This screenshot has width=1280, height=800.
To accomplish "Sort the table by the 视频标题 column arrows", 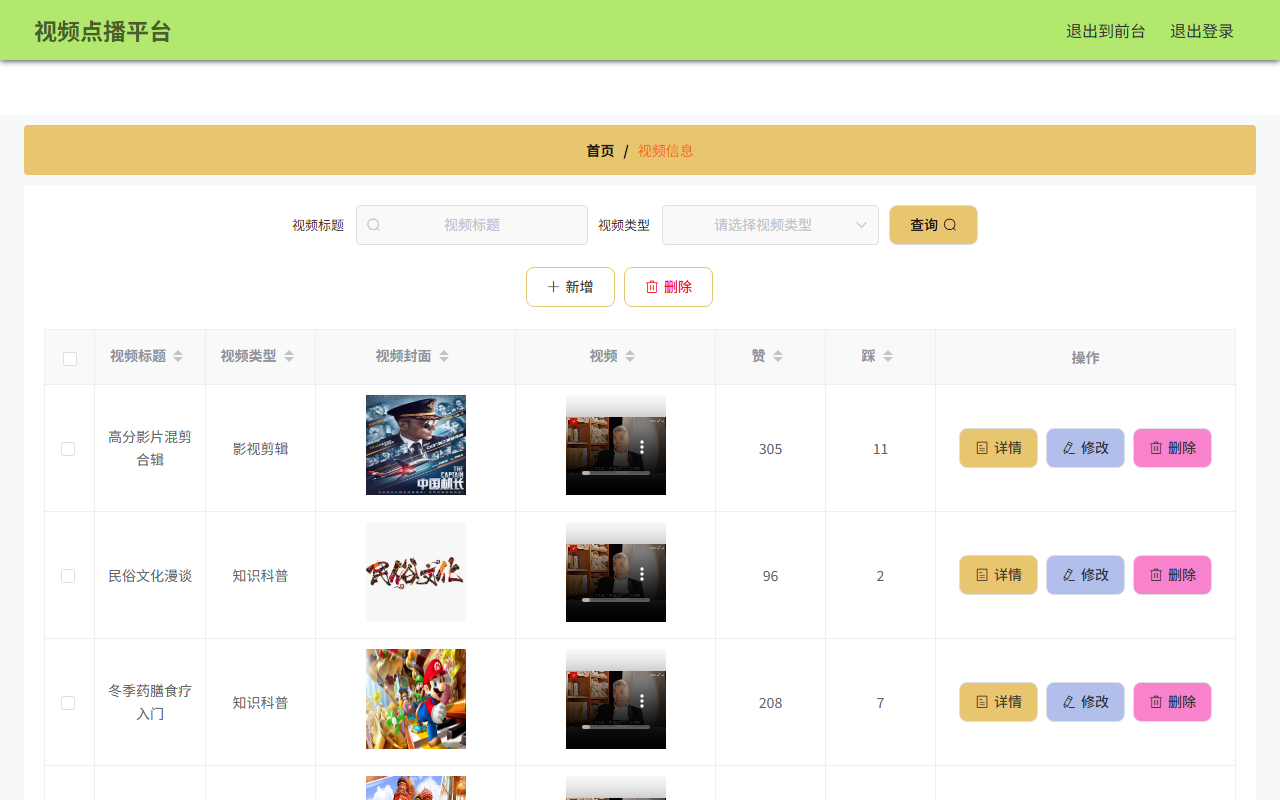I will [178, 357].
